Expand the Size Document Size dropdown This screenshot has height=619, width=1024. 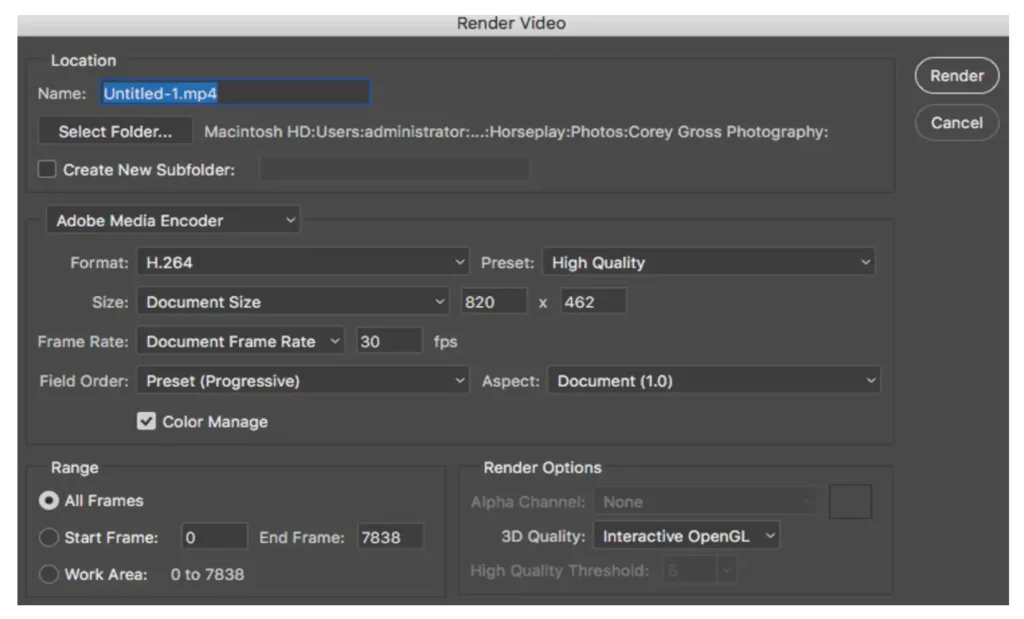pos(293,302)
